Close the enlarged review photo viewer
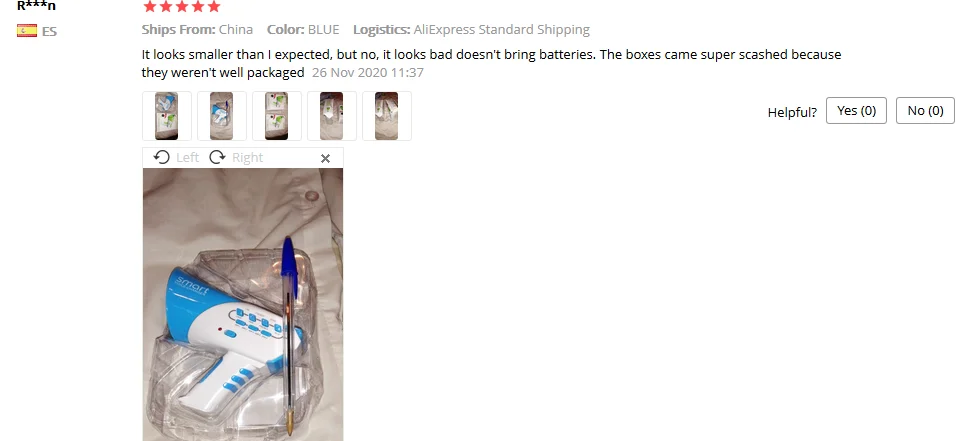 point(325,159)
